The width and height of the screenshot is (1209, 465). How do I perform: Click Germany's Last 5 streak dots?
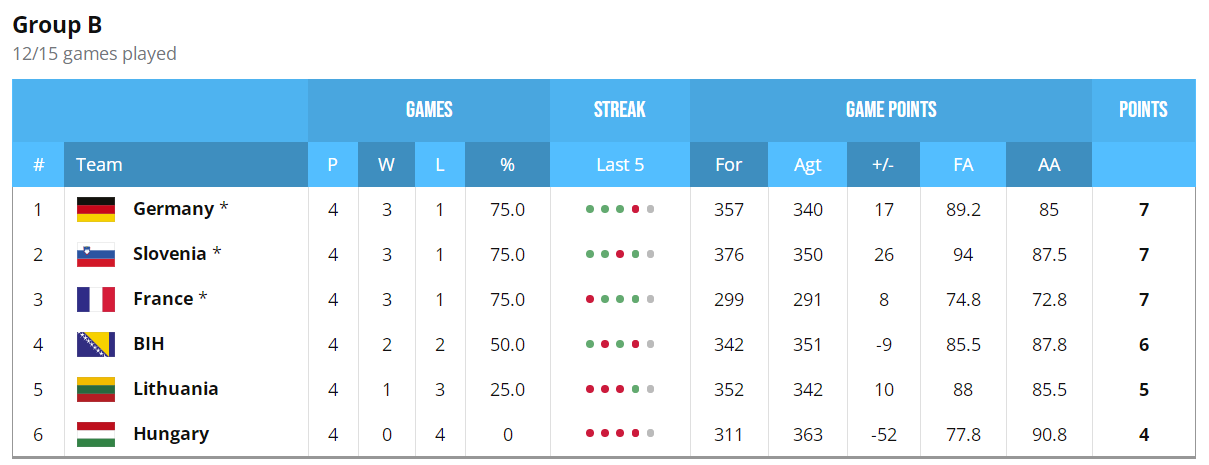click(620, 209)
